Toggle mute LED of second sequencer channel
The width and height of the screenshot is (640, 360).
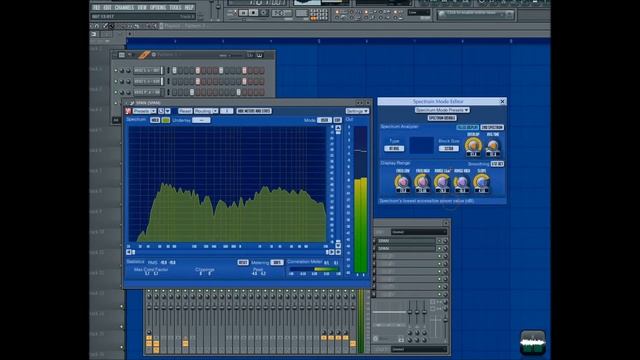(x=116, y=81)
